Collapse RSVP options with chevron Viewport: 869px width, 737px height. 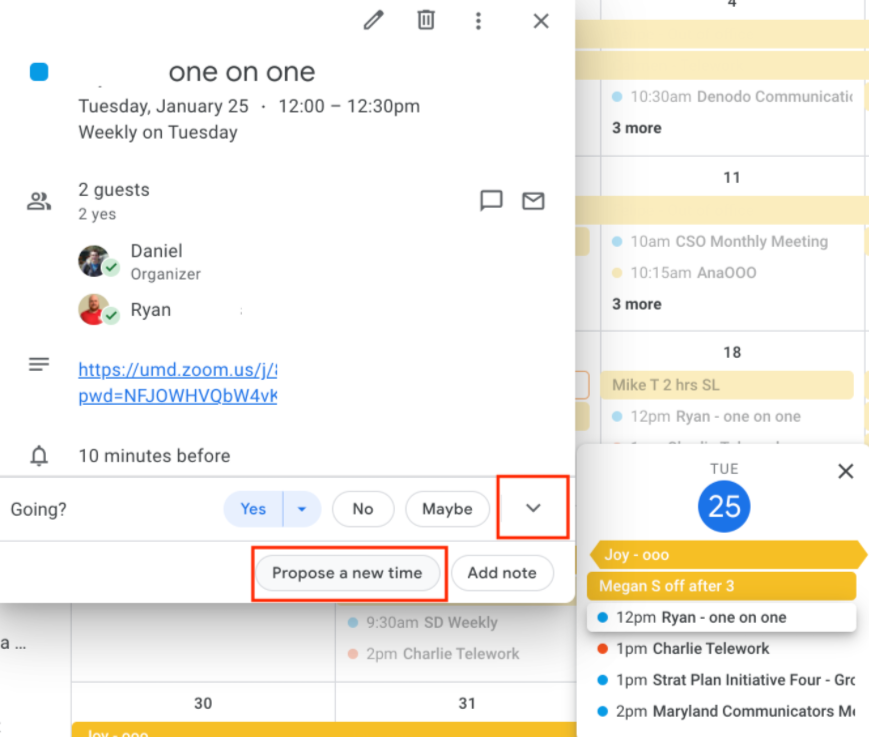pos(533,508)
